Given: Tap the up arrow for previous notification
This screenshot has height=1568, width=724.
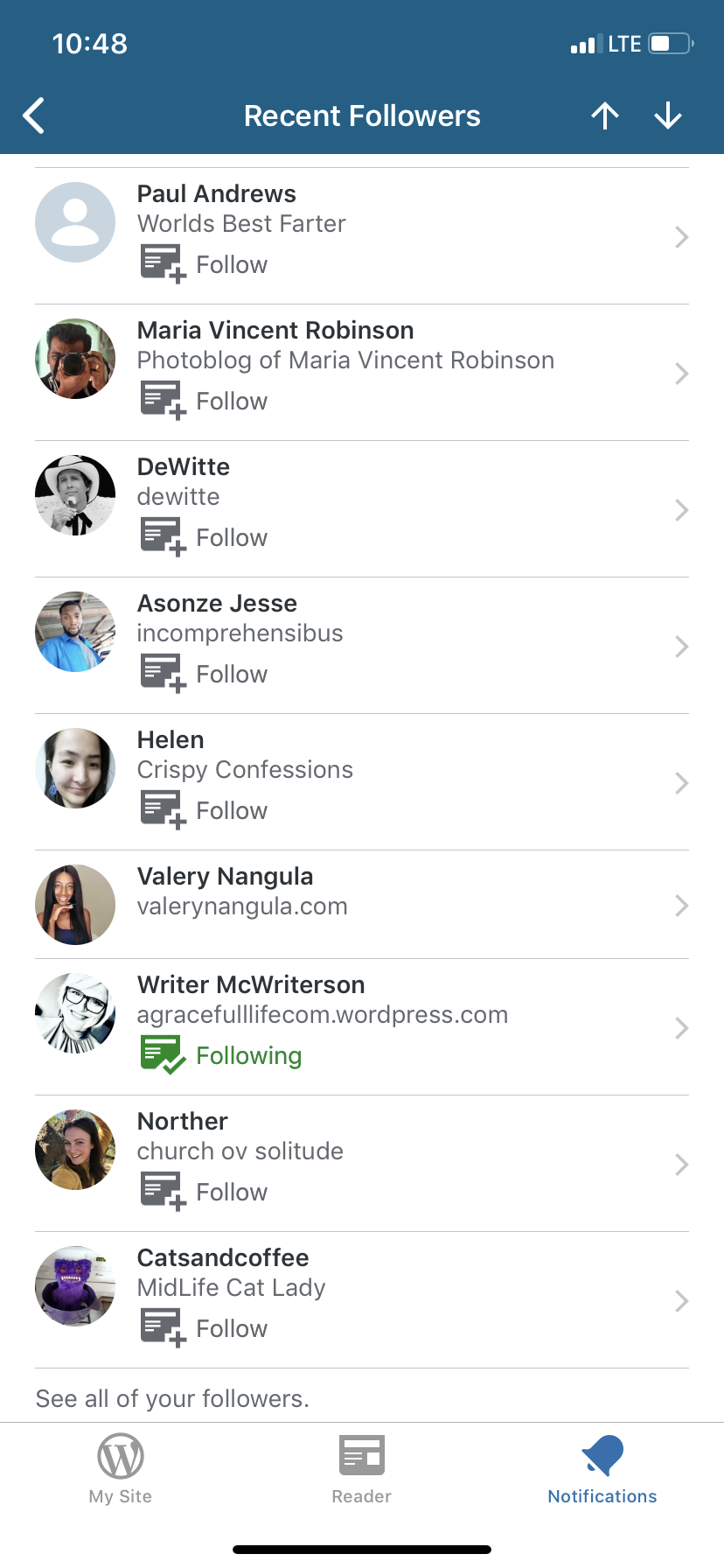Looking at the screenshot, I should pyautogui.click(x=604, y=115).
